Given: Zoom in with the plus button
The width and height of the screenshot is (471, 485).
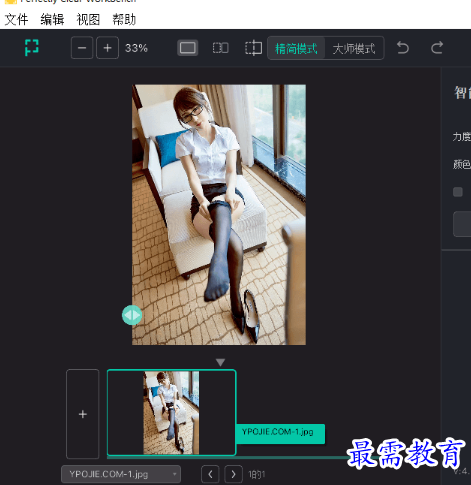Looking at the screenshot, I should pyautogui.click(x=107, y=48).
